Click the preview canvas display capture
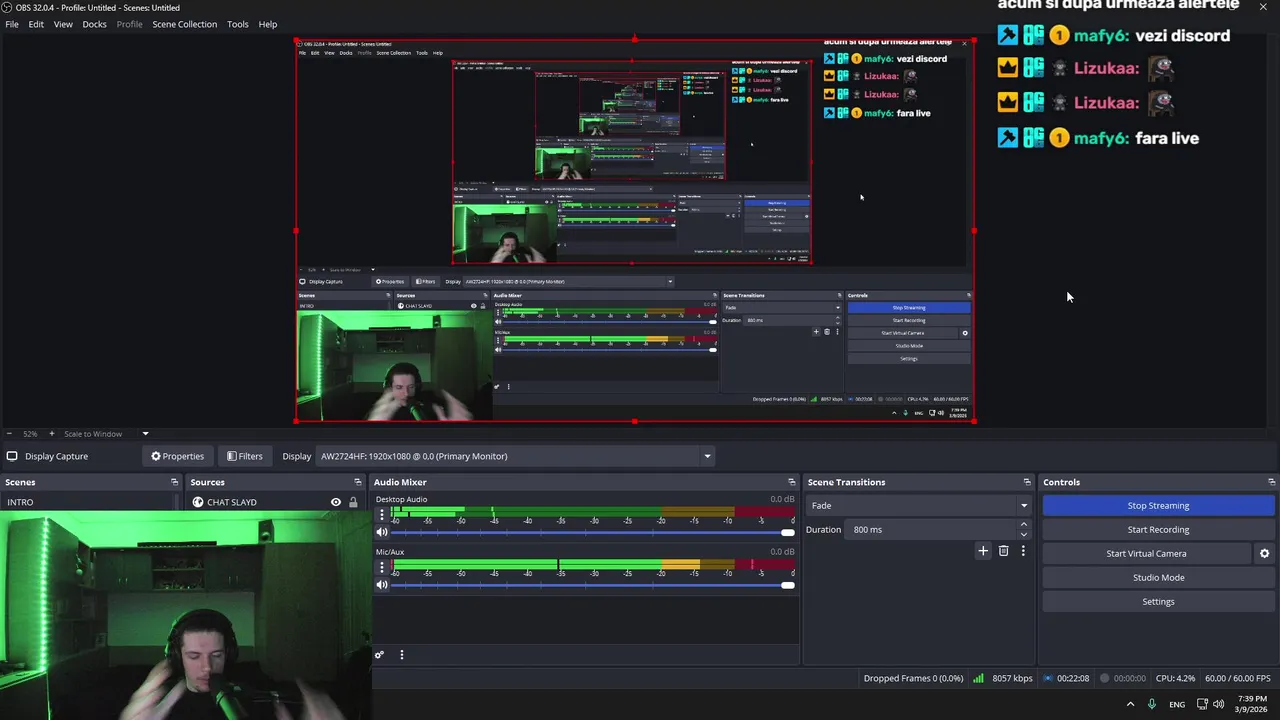 pyautogui.click(x=635, y=230)
